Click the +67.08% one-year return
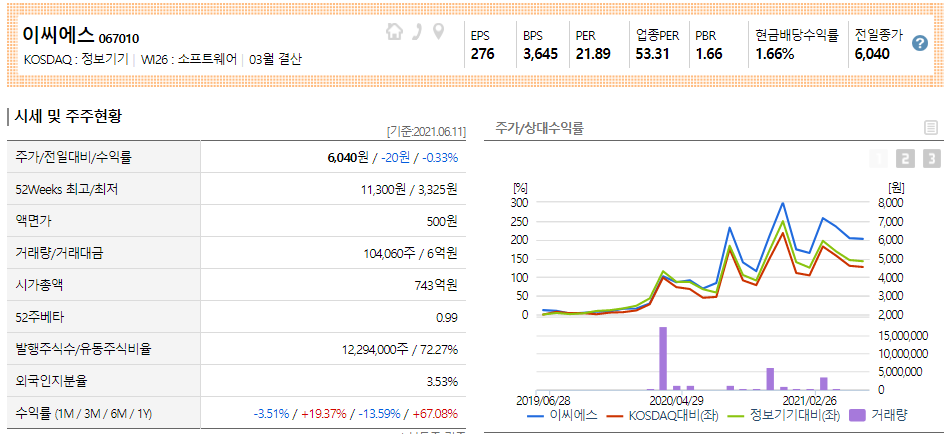Viewport: 948px width, 434px height. coord(435,414)
